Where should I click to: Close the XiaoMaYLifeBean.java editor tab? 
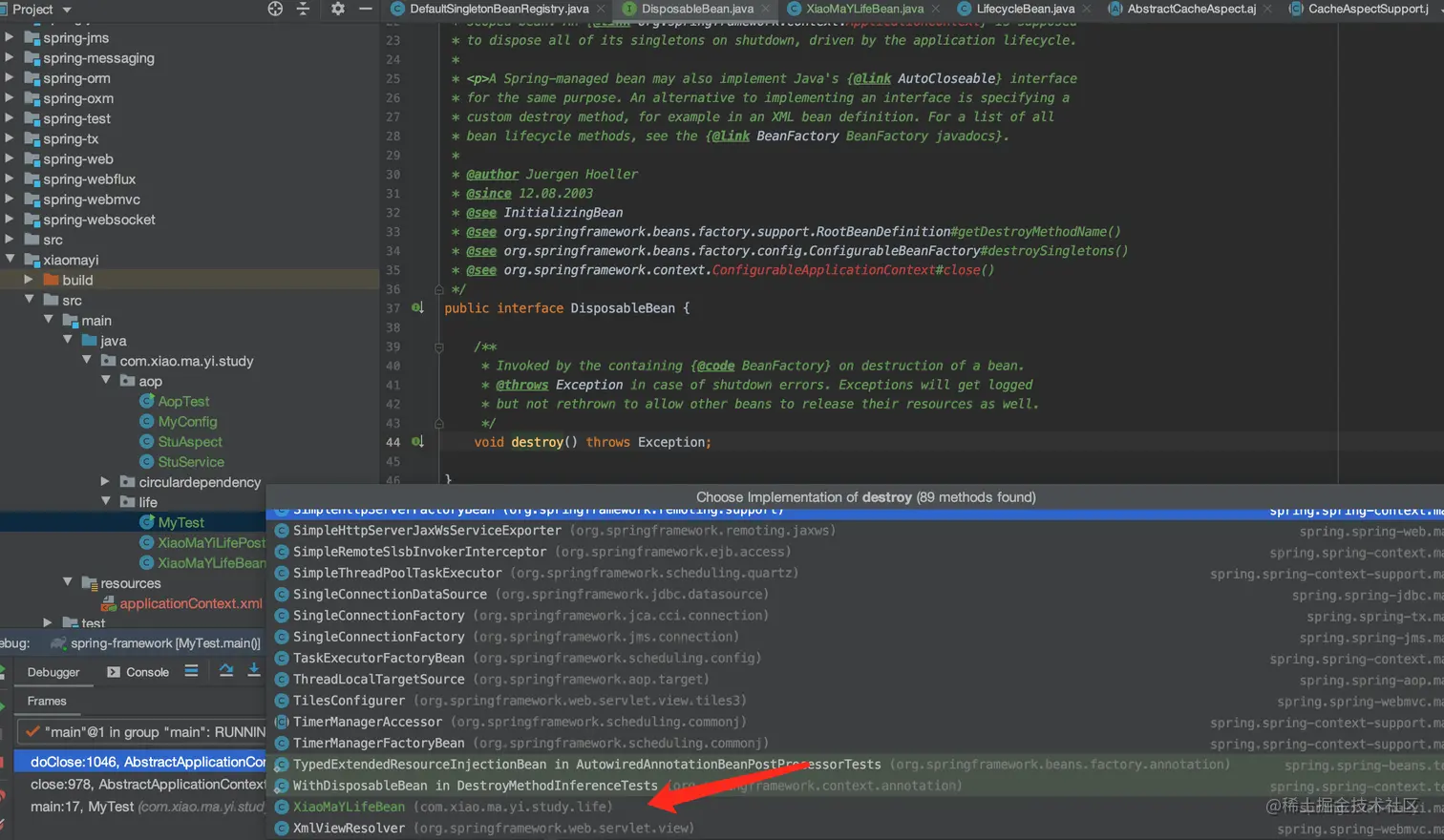point(935,9)
